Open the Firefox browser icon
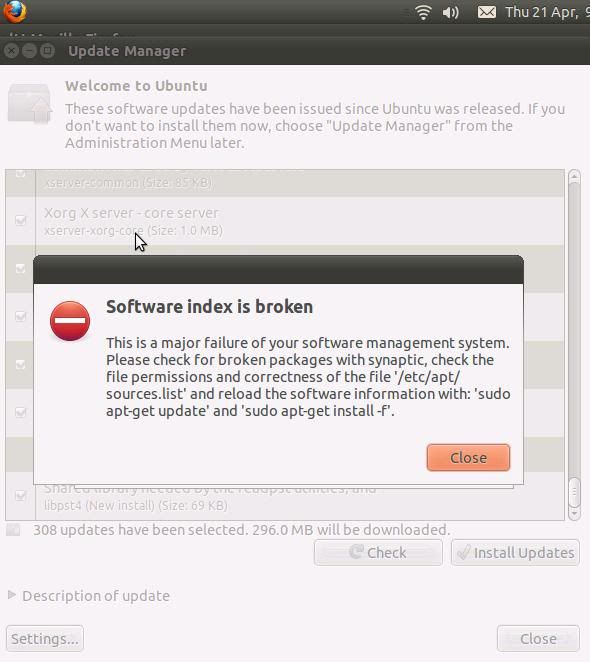This screenshot has width=590, height=662. tap(14, 11)
